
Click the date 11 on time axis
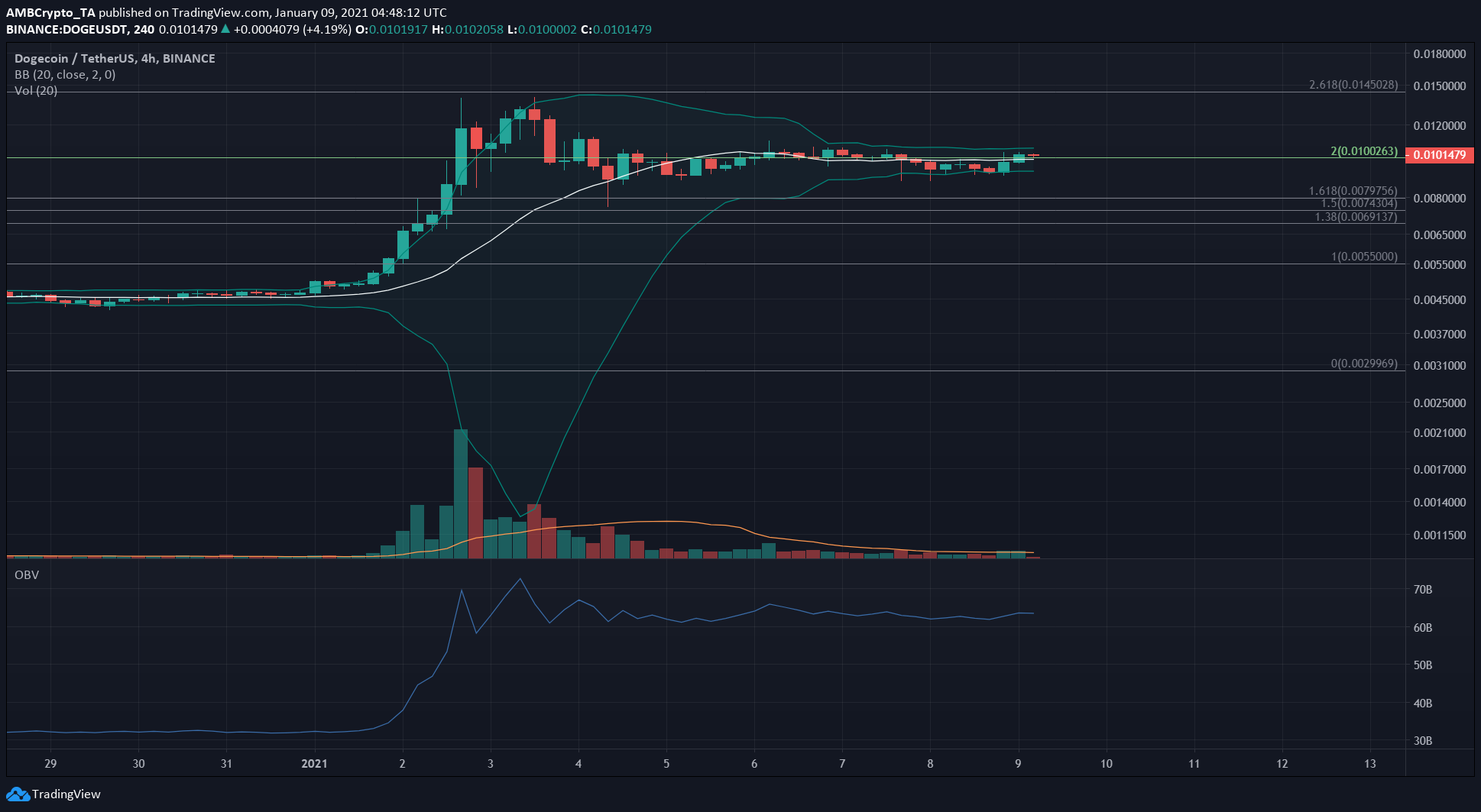[1194, 764]
